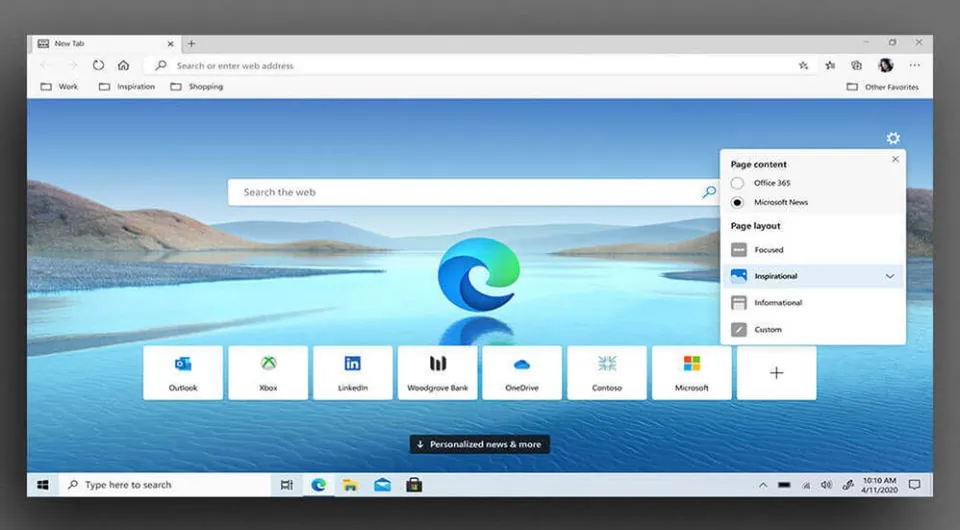Open the Inspiration favorites folder
960x530 pixels.
point(127,87)
